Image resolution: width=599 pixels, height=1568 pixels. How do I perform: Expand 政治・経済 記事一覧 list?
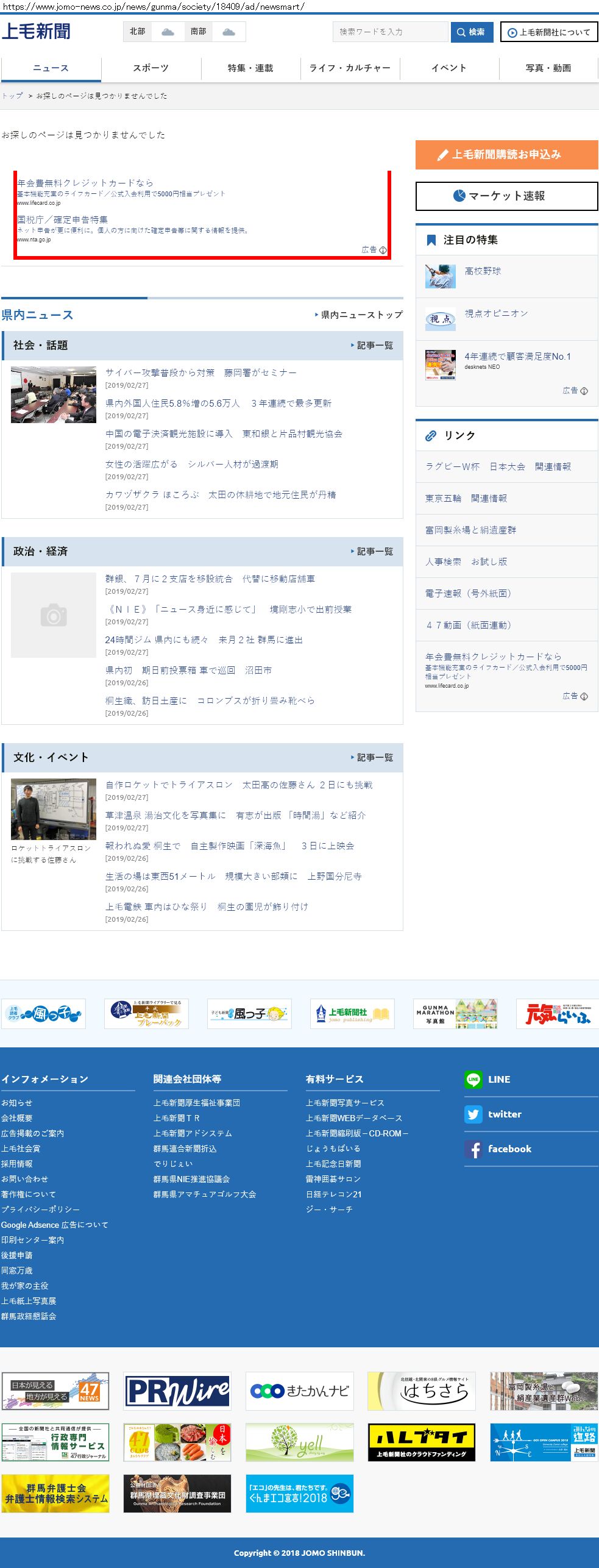374,551
